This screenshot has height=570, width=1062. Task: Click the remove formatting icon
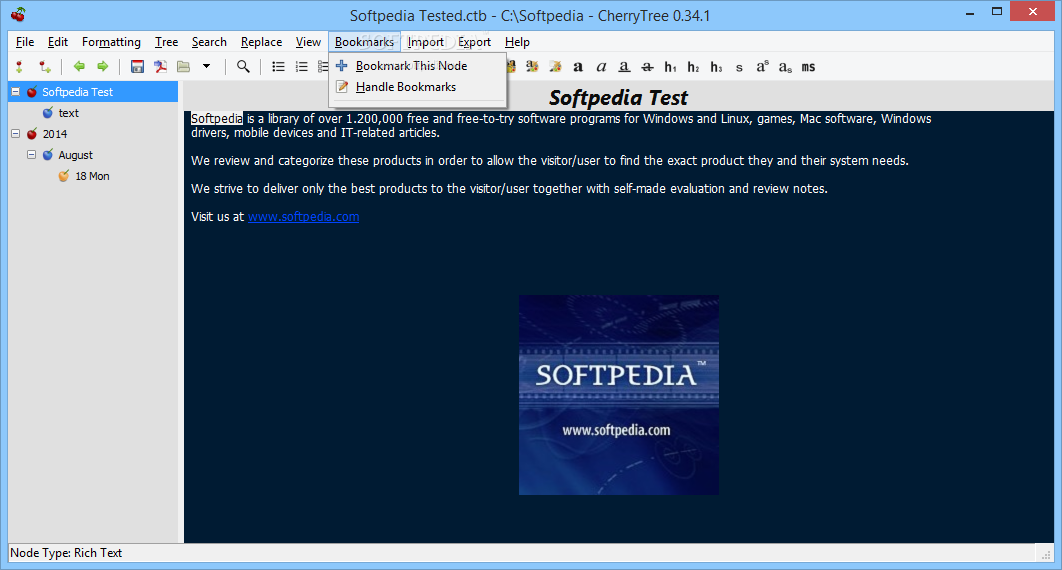(x=555, y=66)
